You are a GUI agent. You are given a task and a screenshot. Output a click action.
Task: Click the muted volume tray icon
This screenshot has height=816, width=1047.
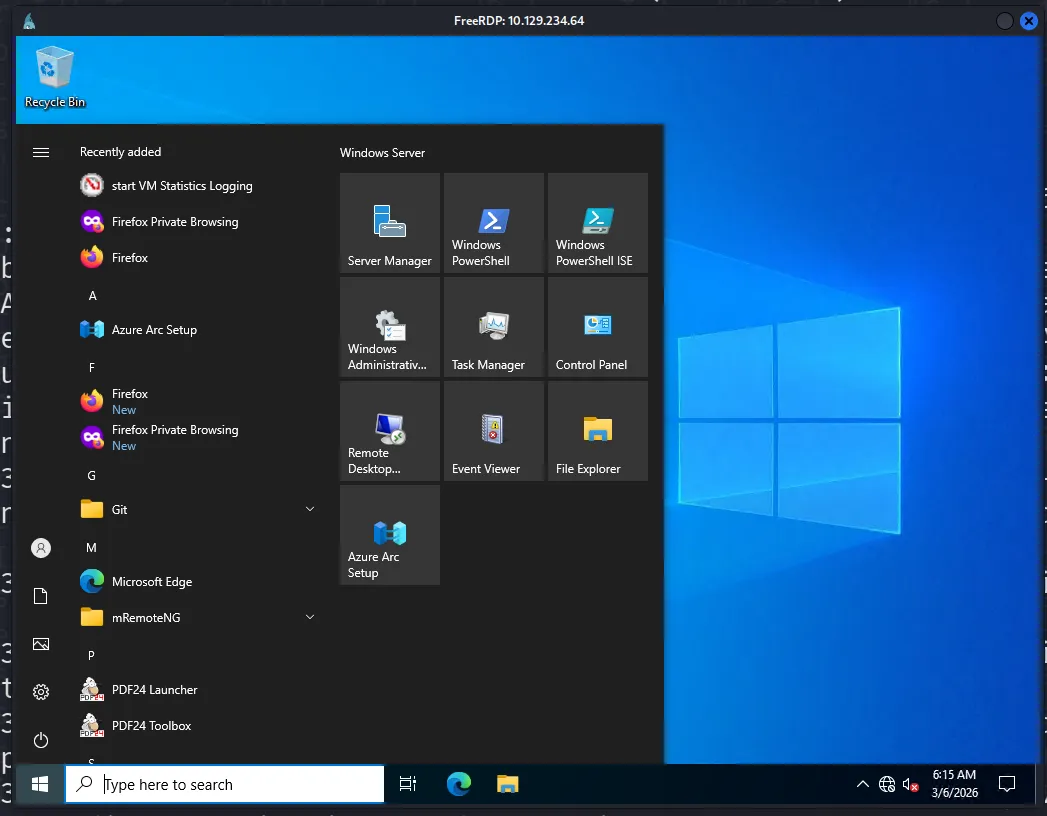coord(910,785)
